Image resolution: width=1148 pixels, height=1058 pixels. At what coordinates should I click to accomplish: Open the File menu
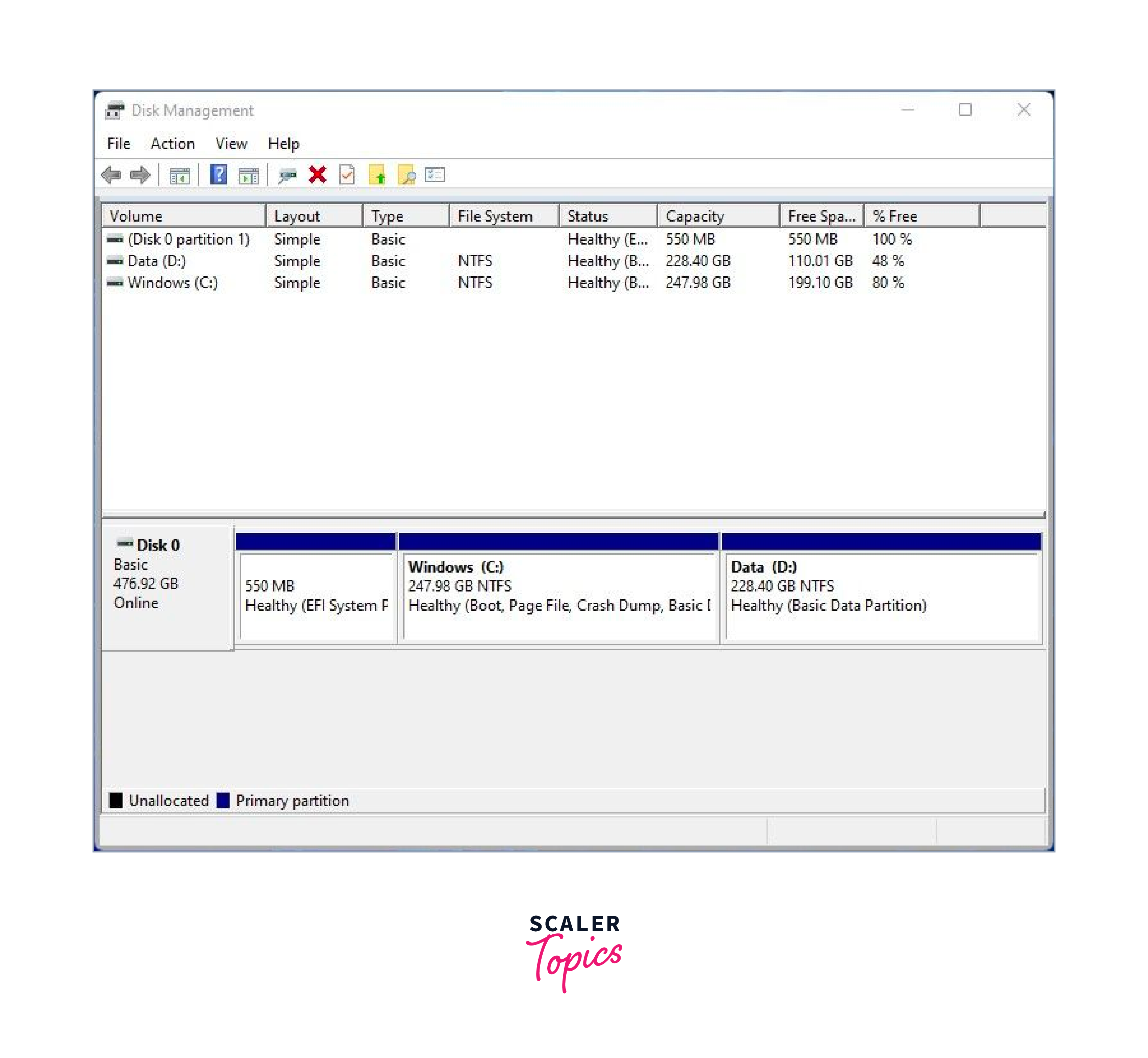click(x=119, y=144)
